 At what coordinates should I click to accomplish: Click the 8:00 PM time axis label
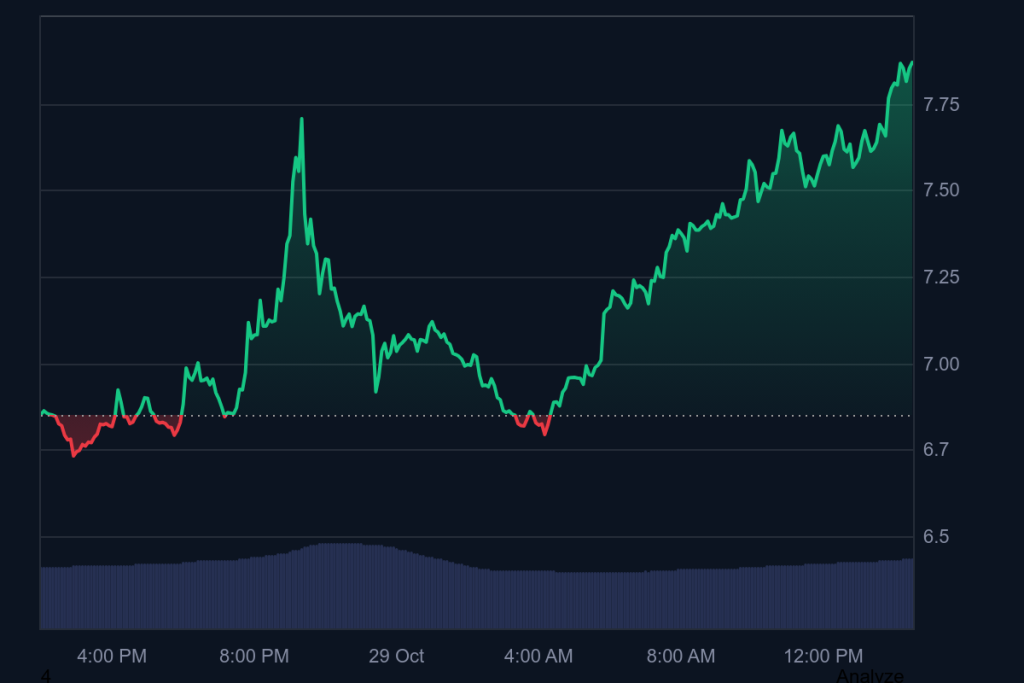tap(254, 656)
